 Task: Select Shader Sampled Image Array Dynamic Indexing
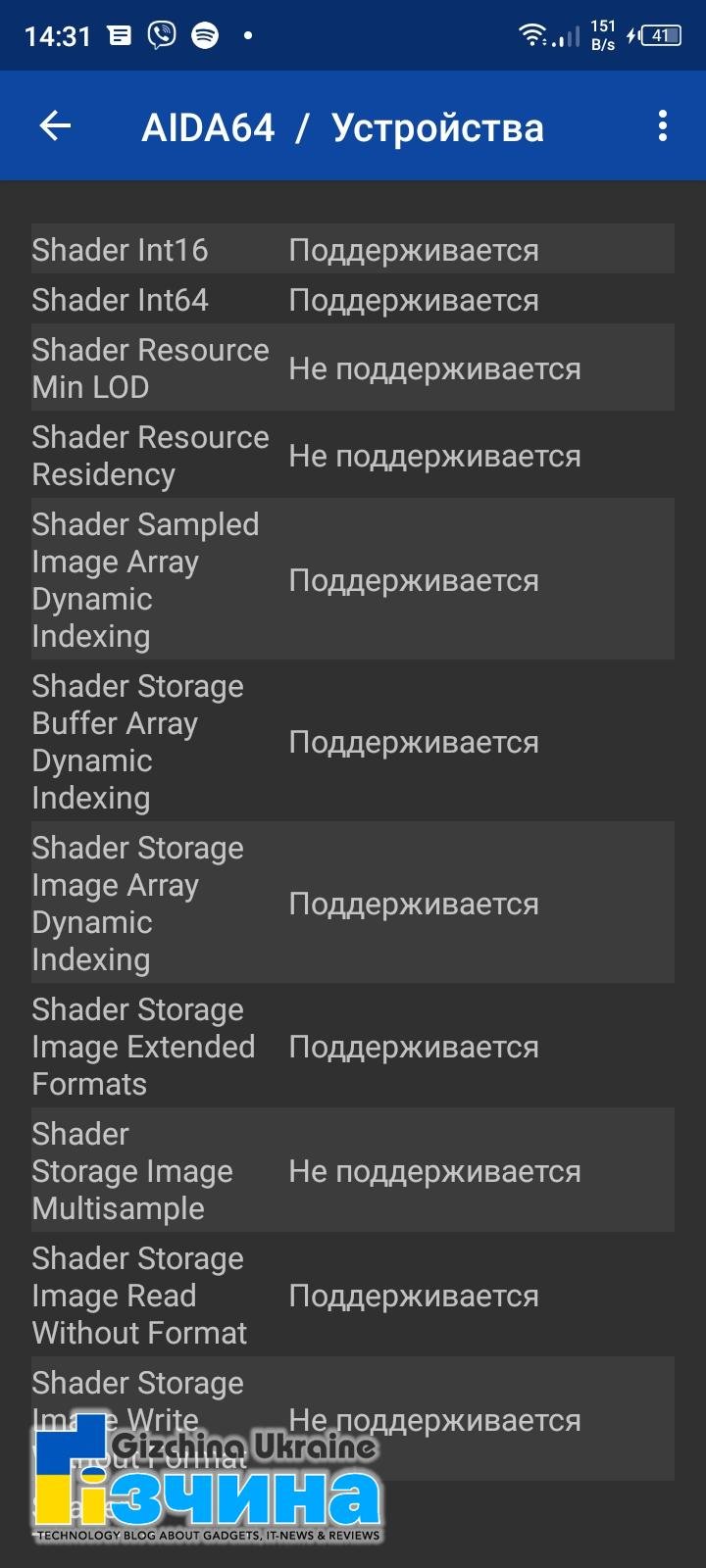click(x=353, y=579)
